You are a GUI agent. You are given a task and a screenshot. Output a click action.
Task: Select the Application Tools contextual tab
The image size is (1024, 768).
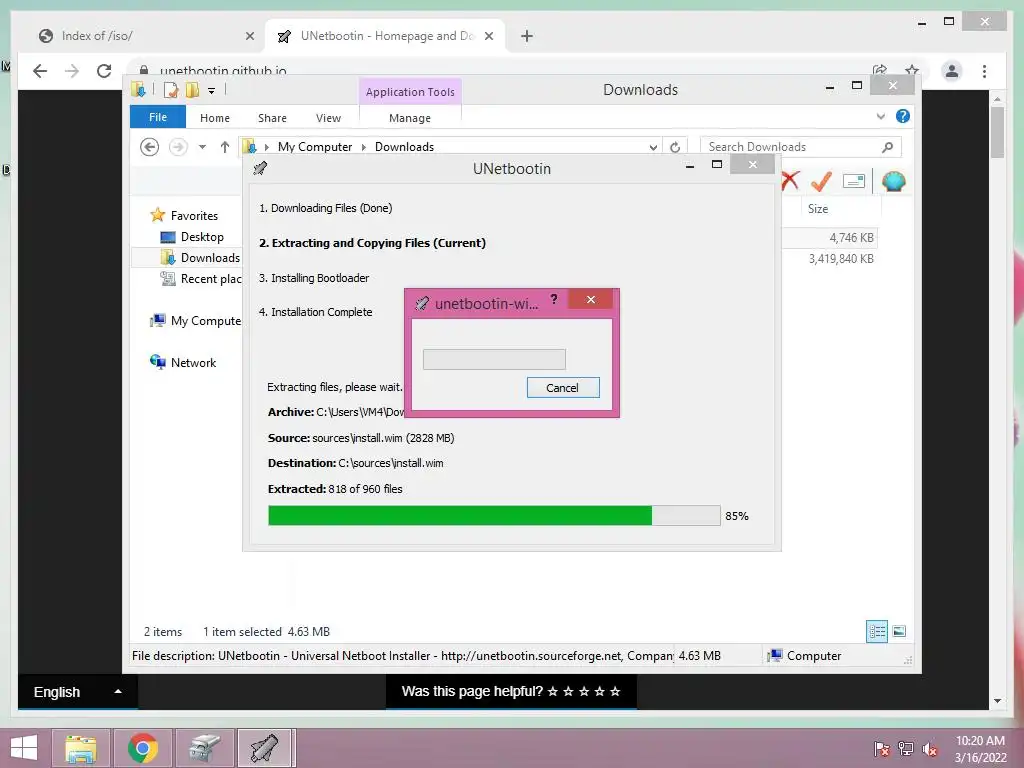(x=410, y=92)
